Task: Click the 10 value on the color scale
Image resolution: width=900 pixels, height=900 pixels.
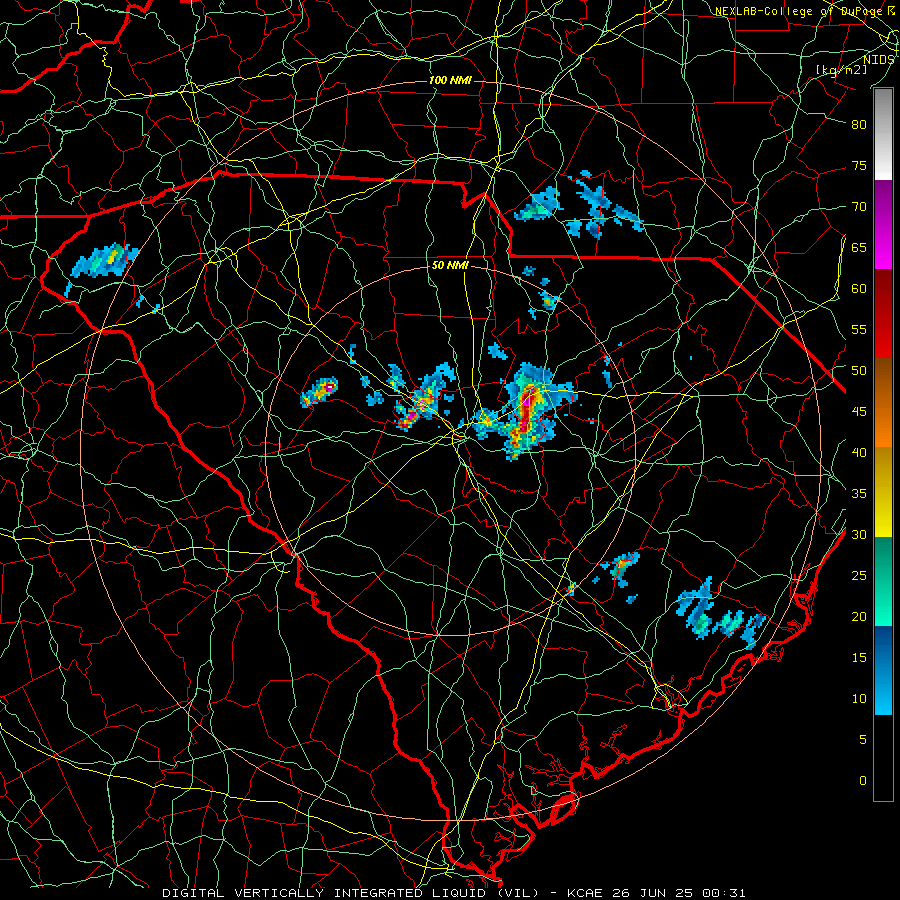Action: 859,699
